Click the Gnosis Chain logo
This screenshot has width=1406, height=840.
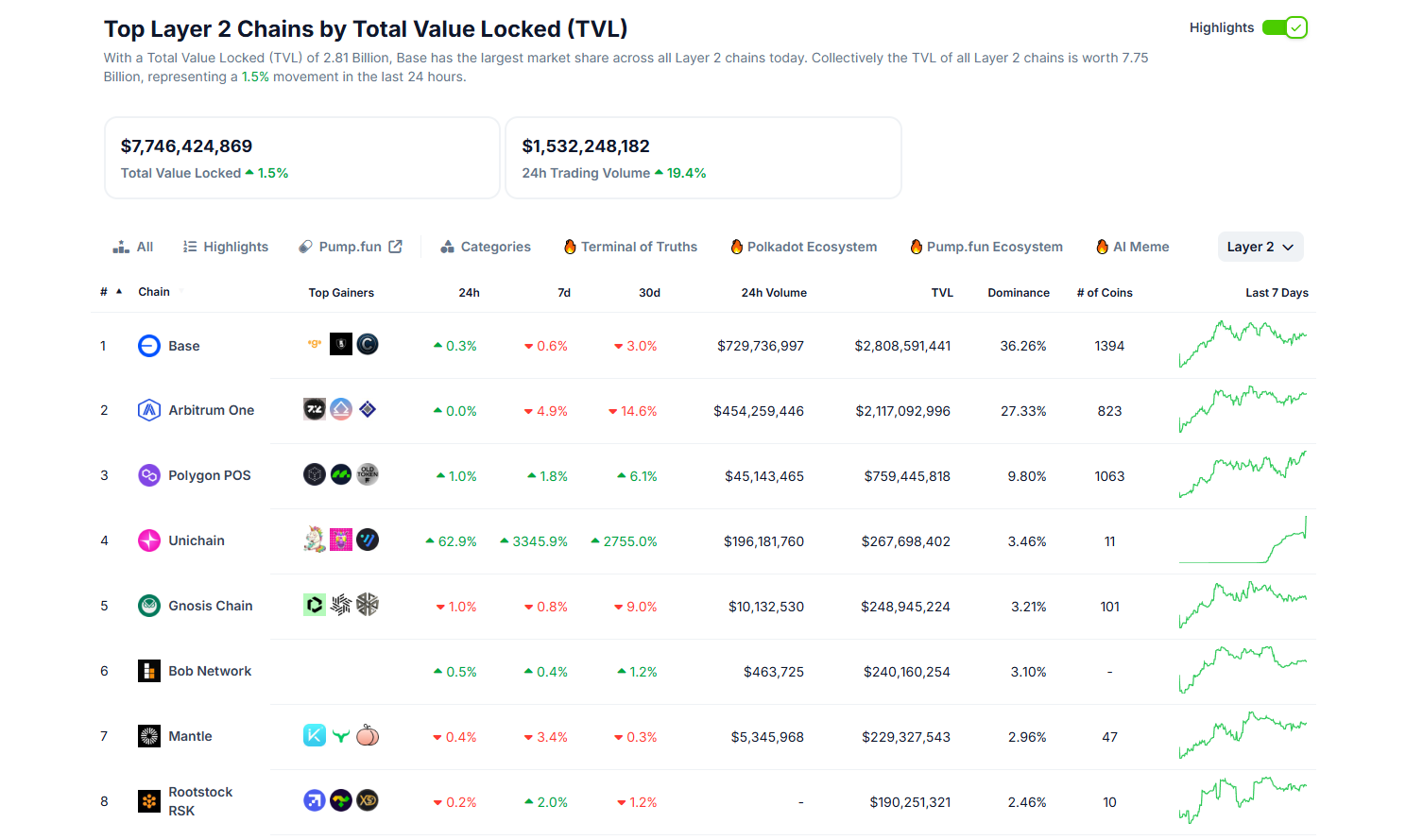[148, 606]
